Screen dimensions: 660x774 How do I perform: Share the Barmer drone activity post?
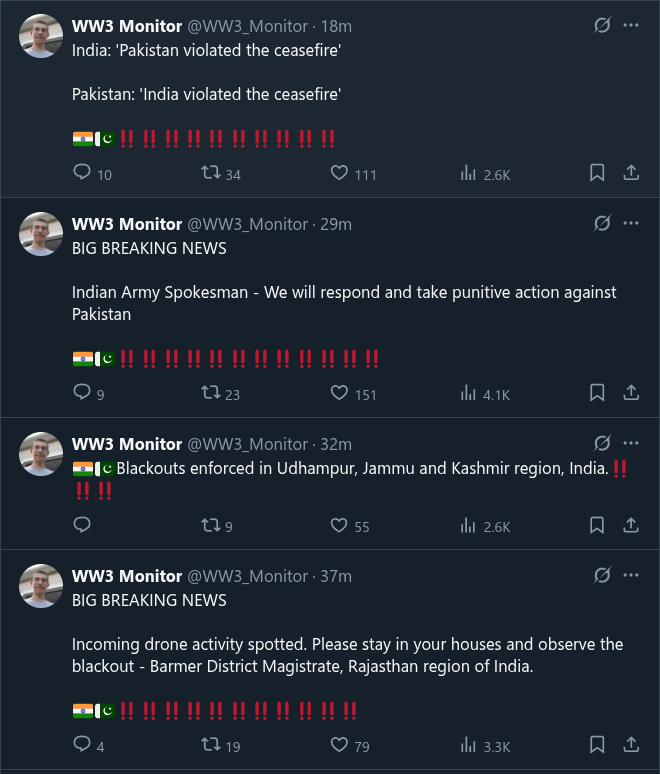tap(631, 745)
